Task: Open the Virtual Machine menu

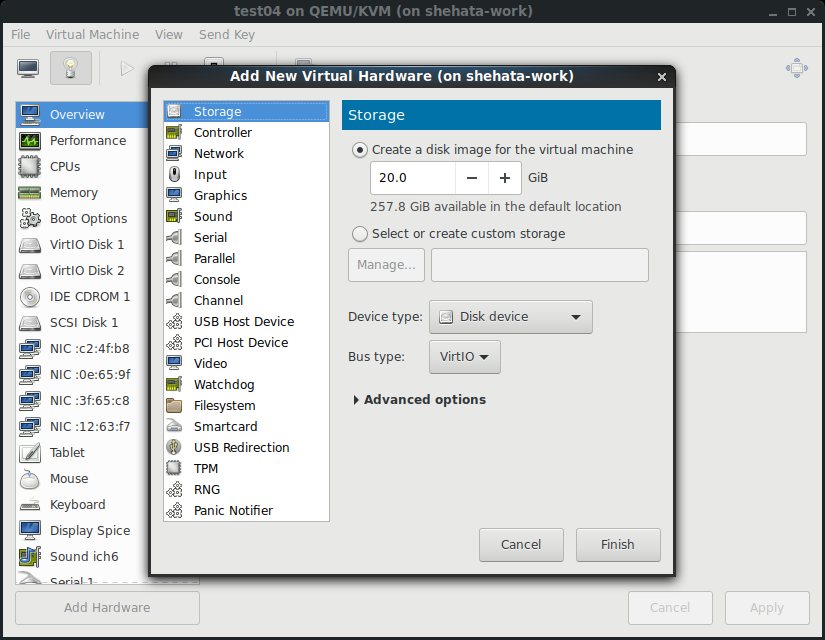Action: tap(92, 34)
